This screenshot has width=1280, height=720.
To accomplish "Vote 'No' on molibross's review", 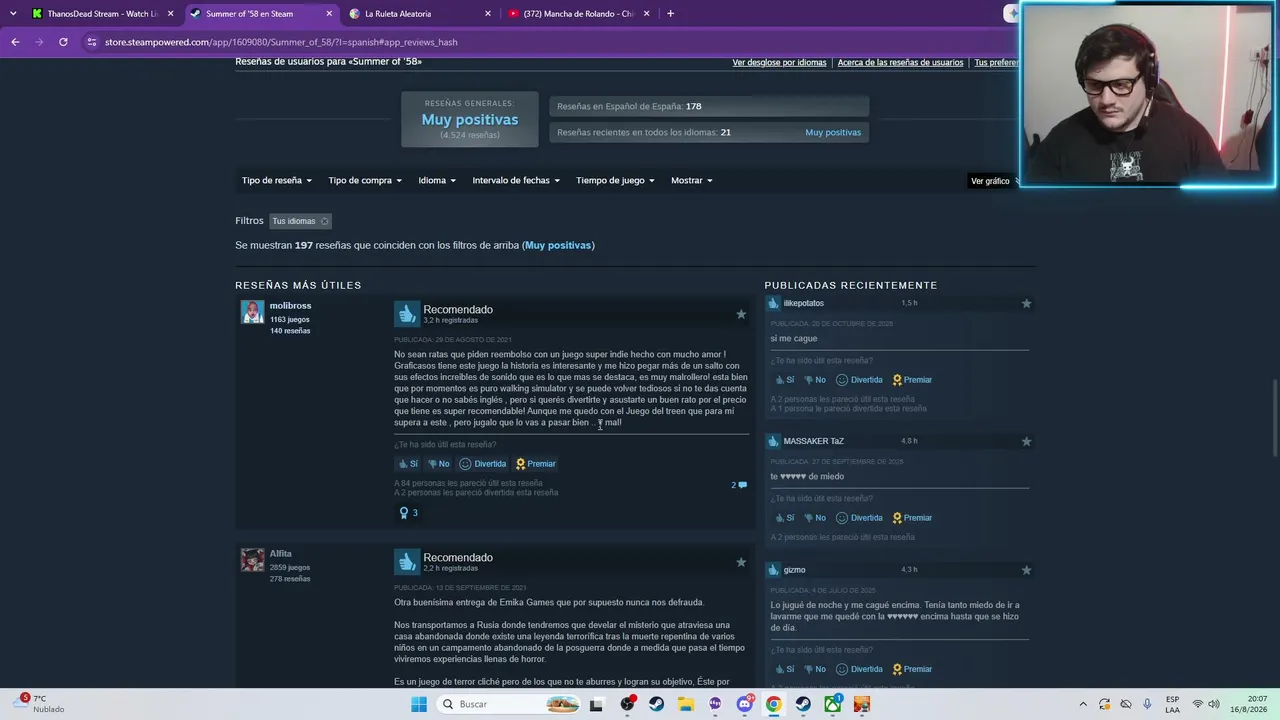I will tap(438, 464).
